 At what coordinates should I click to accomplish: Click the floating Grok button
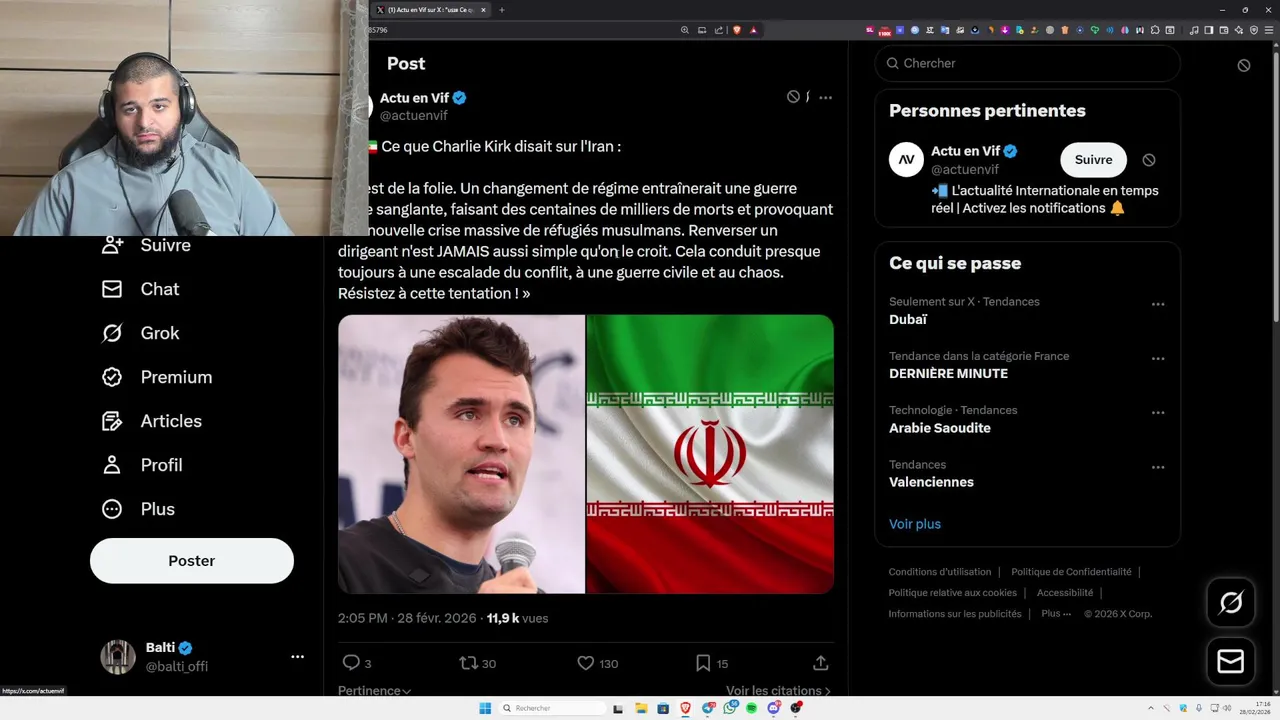[x=1231, y=603]
